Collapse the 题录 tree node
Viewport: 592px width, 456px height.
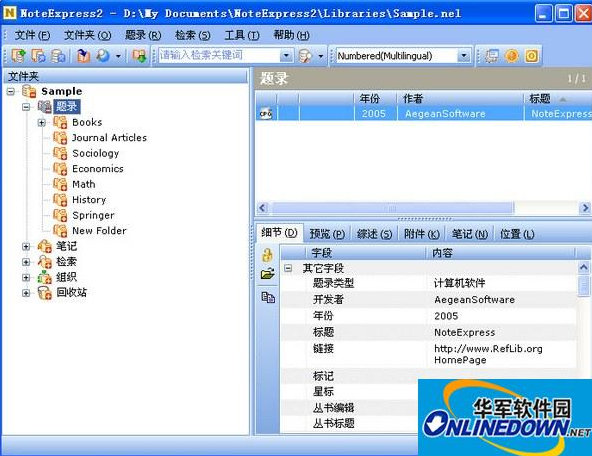coord(26,107)
